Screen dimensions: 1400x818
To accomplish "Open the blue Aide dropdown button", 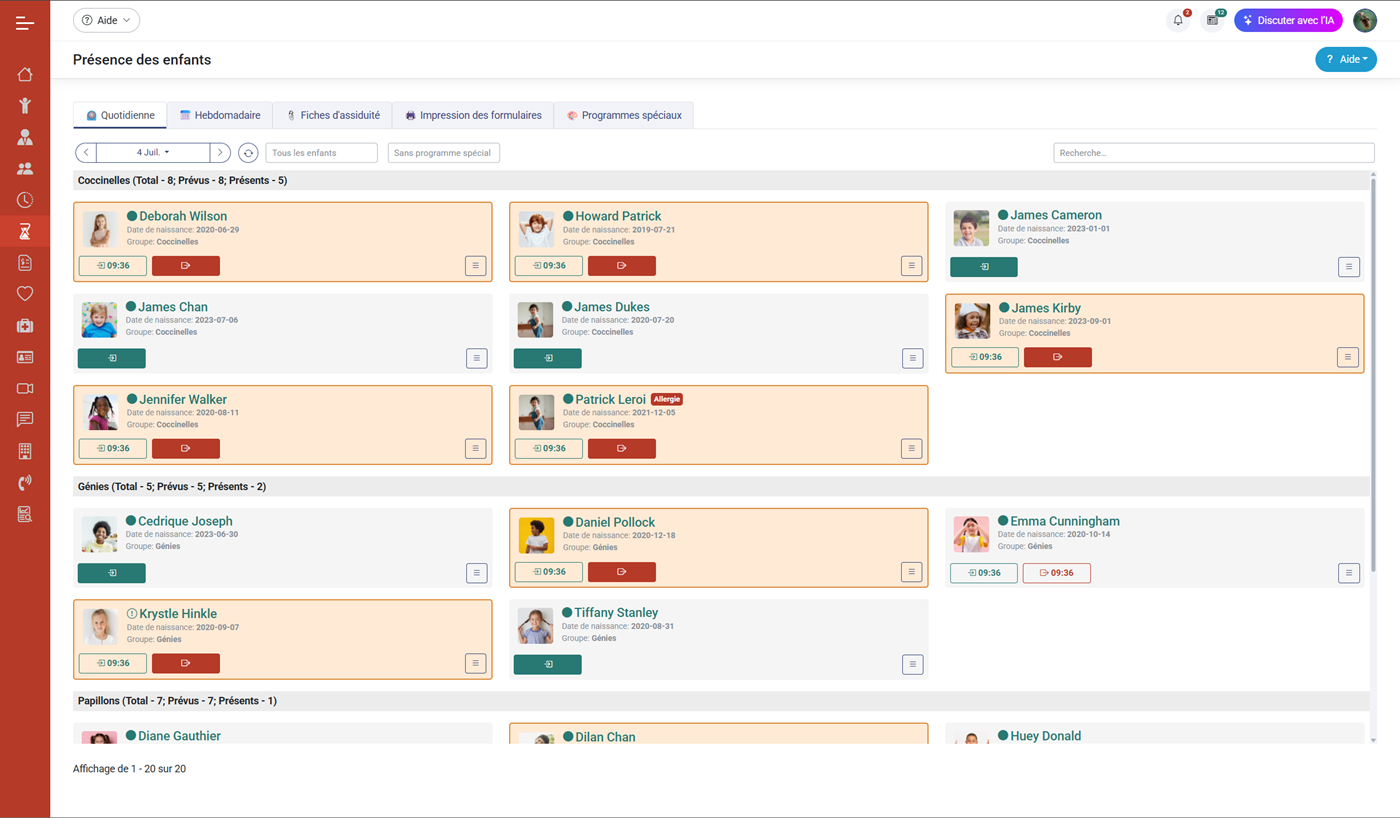I will [1345, 60].
